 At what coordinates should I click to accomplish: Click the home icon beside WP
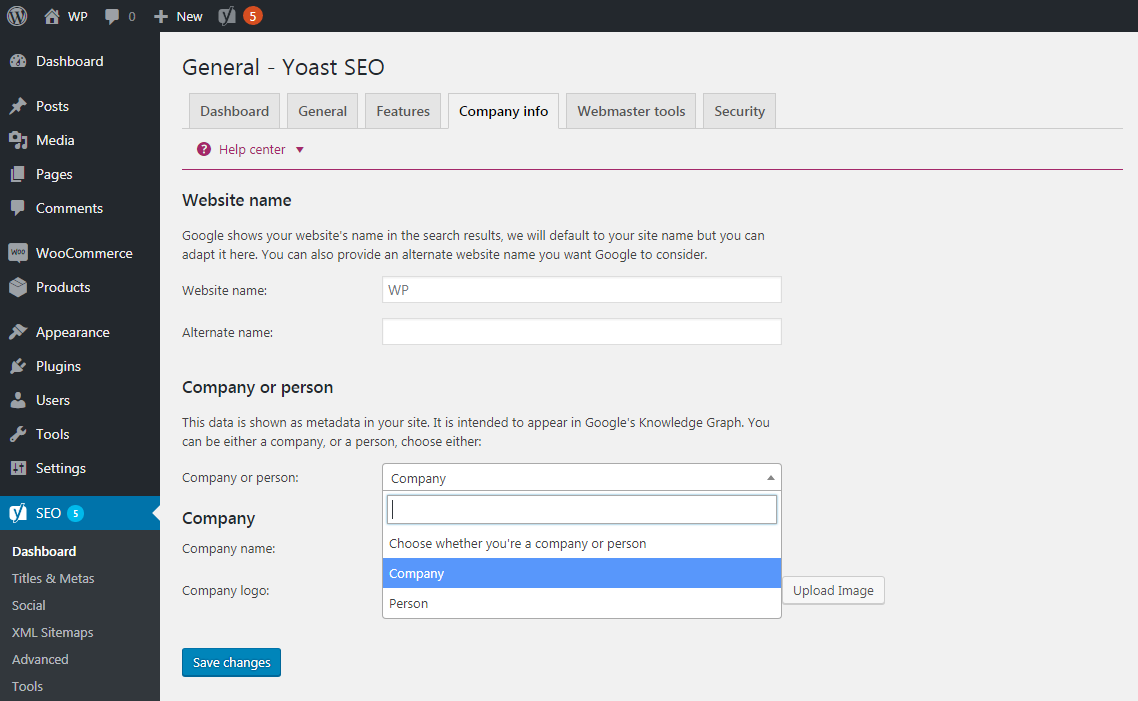pyautogui.click(x=52, y=16)
